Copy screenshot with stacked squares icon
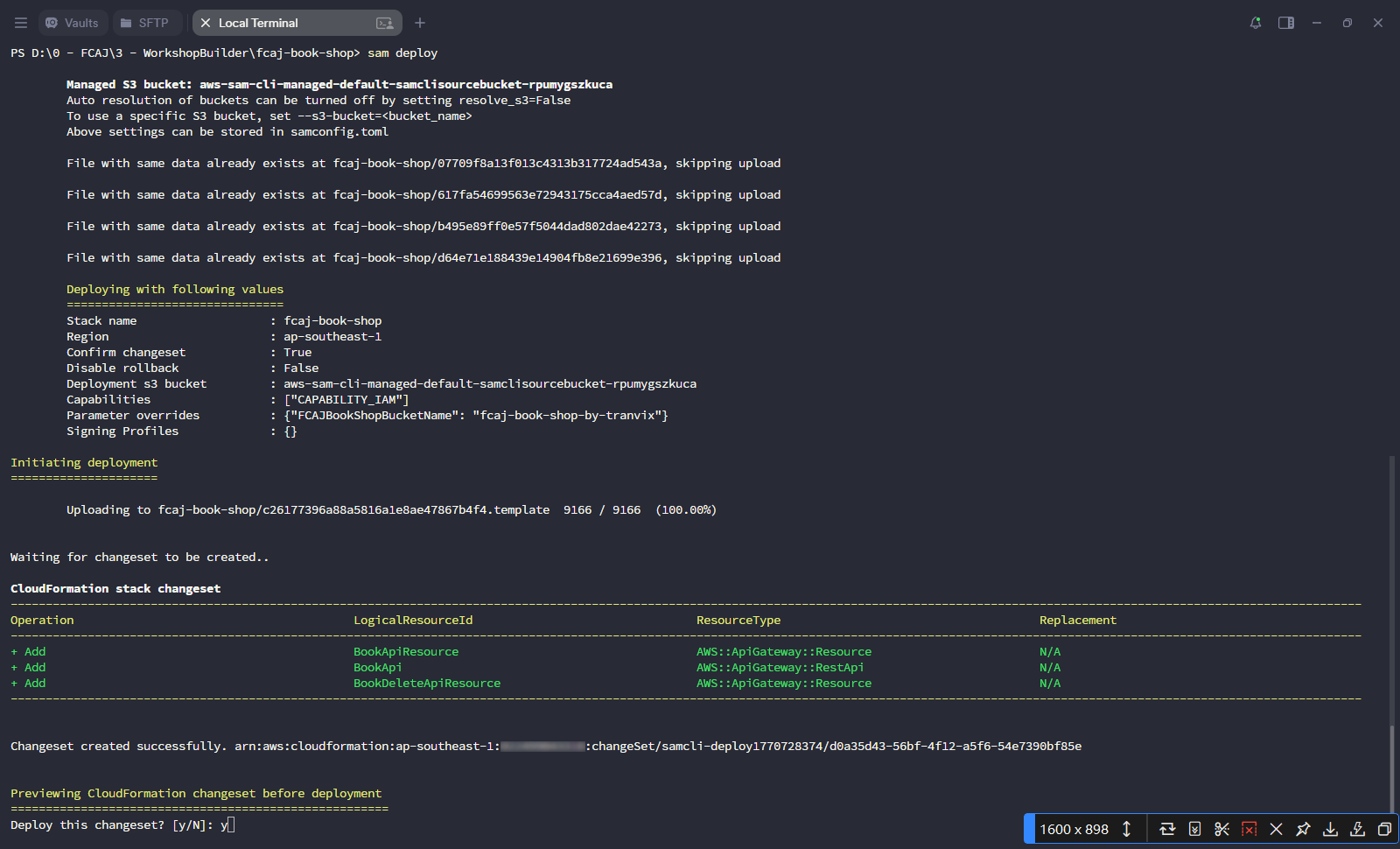Viewport: 1400px width, 849px height. coord(1384,829)
